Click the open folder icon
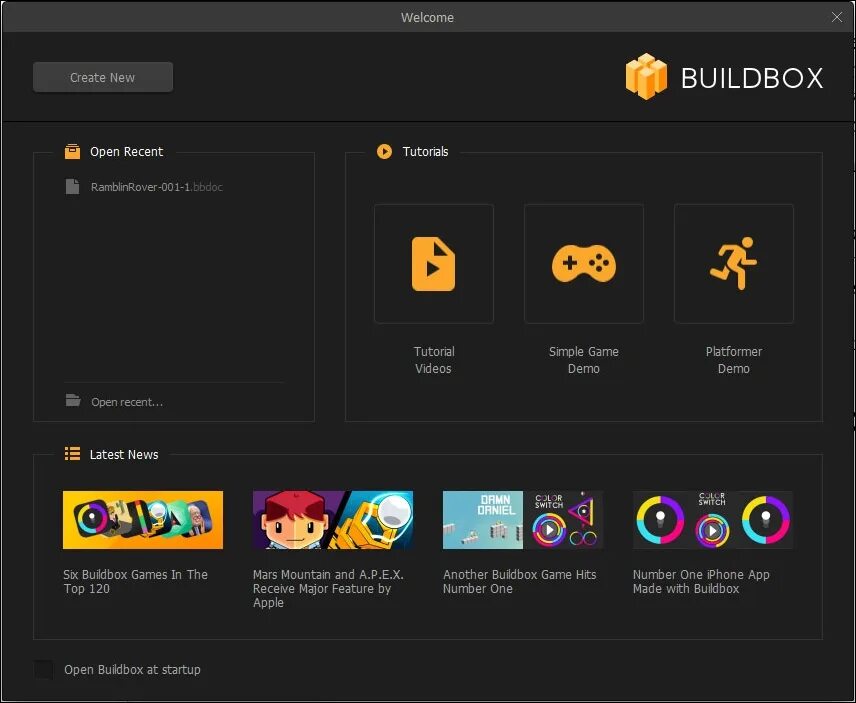Image resolution: width=856 pixels, height=703 pixels. click(x=73, y=401)
